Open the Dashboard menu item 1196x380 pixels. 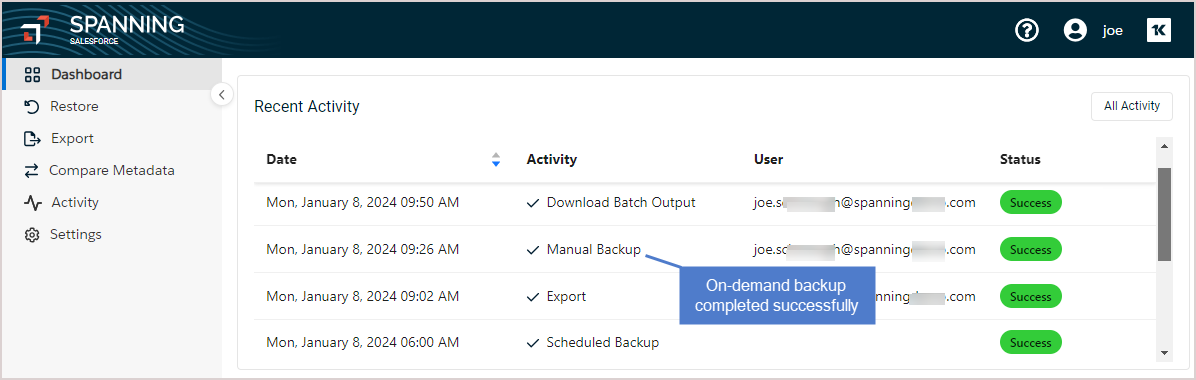[112, 75]
